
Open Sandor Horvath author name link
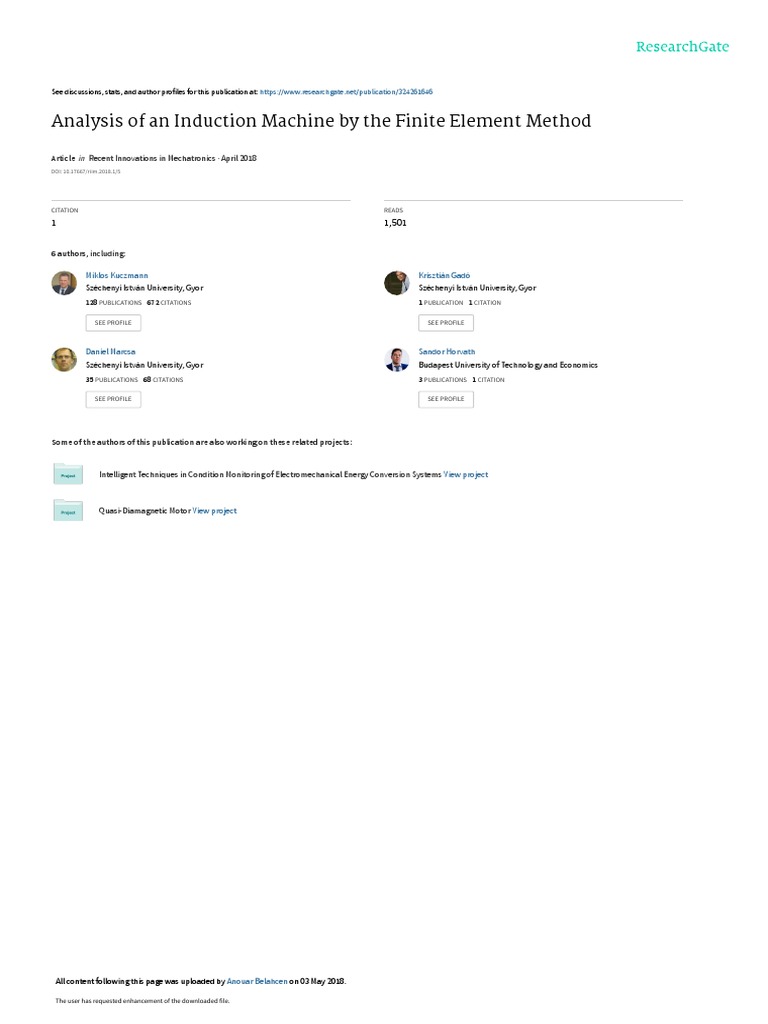[x=447, y=351]
